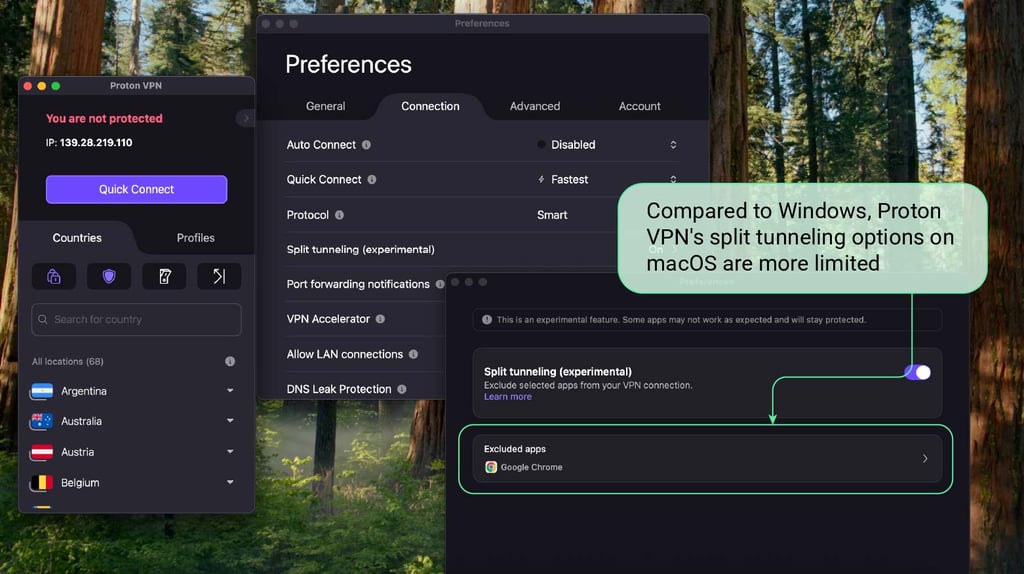1024x574 pixels.
Task: Click the Port Forwarding arrow icon
Action: (x=219, y=276)
